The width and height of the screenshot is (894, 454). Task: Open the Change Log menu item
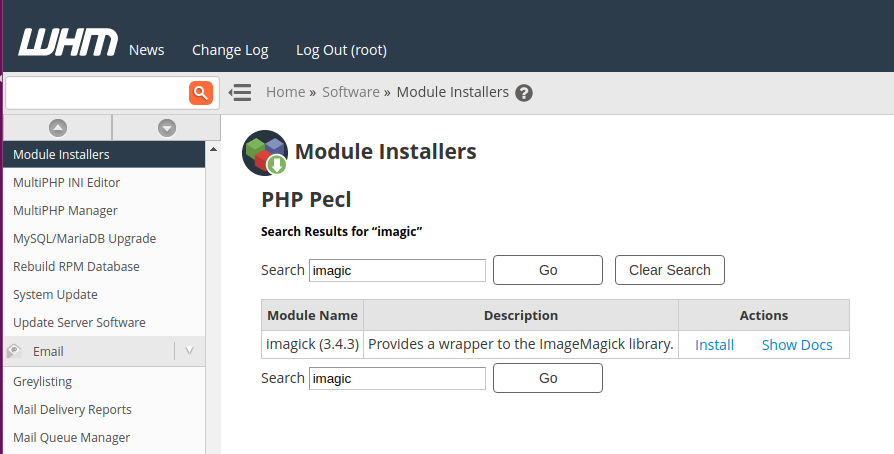tap(230, 50)
